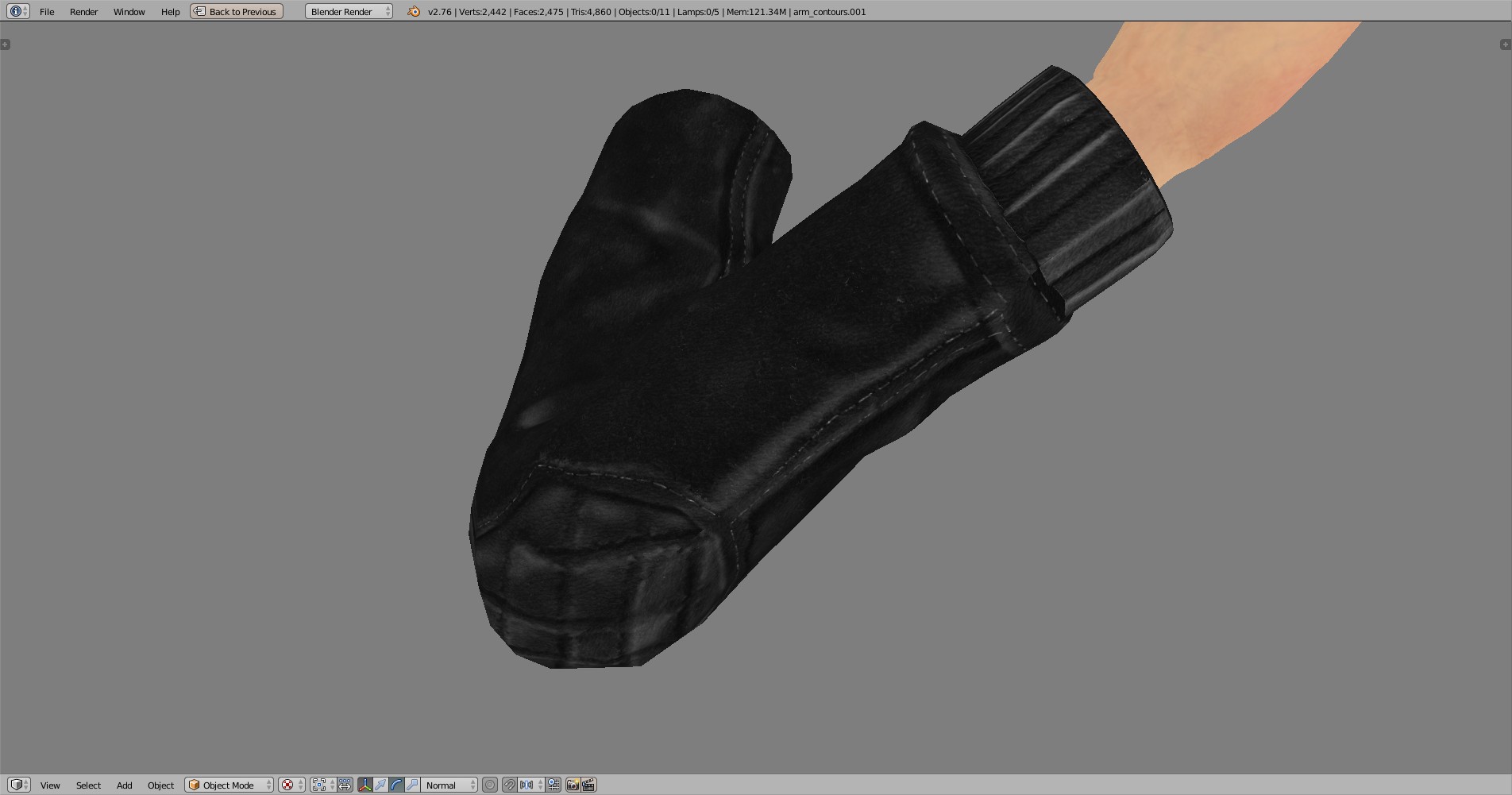This screenshot has height=795, width=1512.
Task: Enable snap during transform
Action: tap(510, 785)
